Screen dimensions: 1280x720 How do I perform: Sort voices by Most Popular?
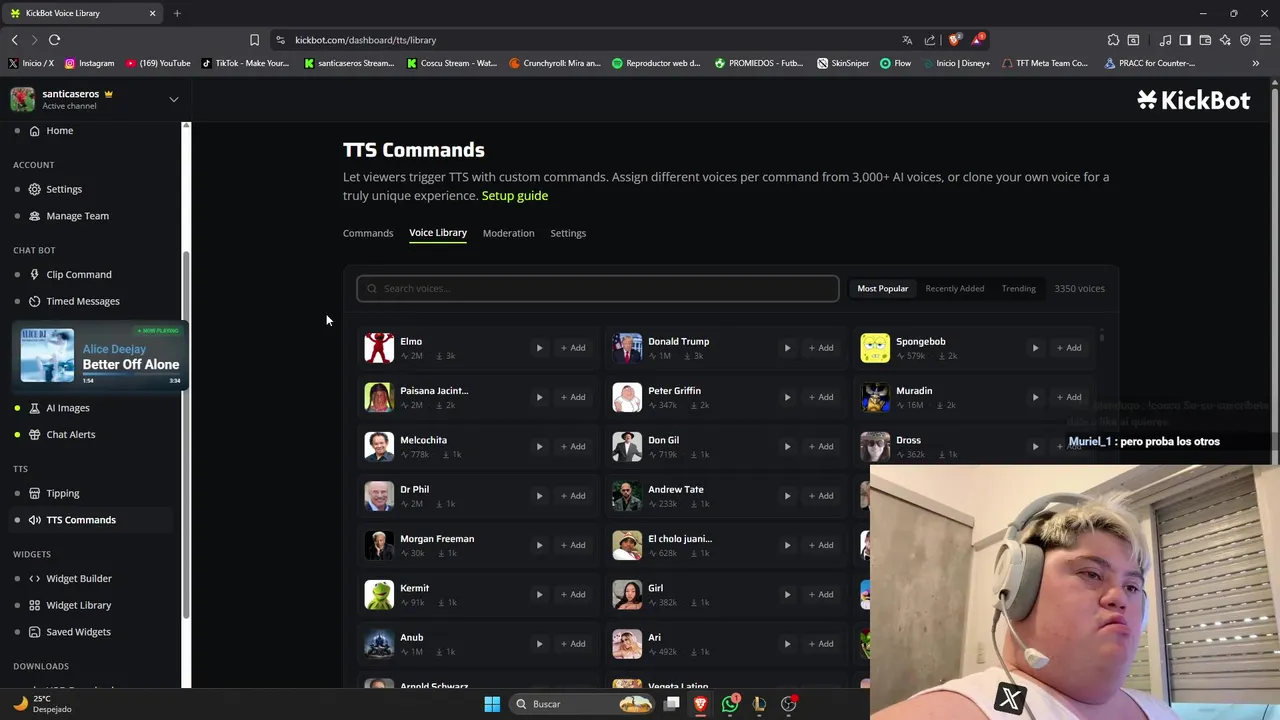[883, 288]
